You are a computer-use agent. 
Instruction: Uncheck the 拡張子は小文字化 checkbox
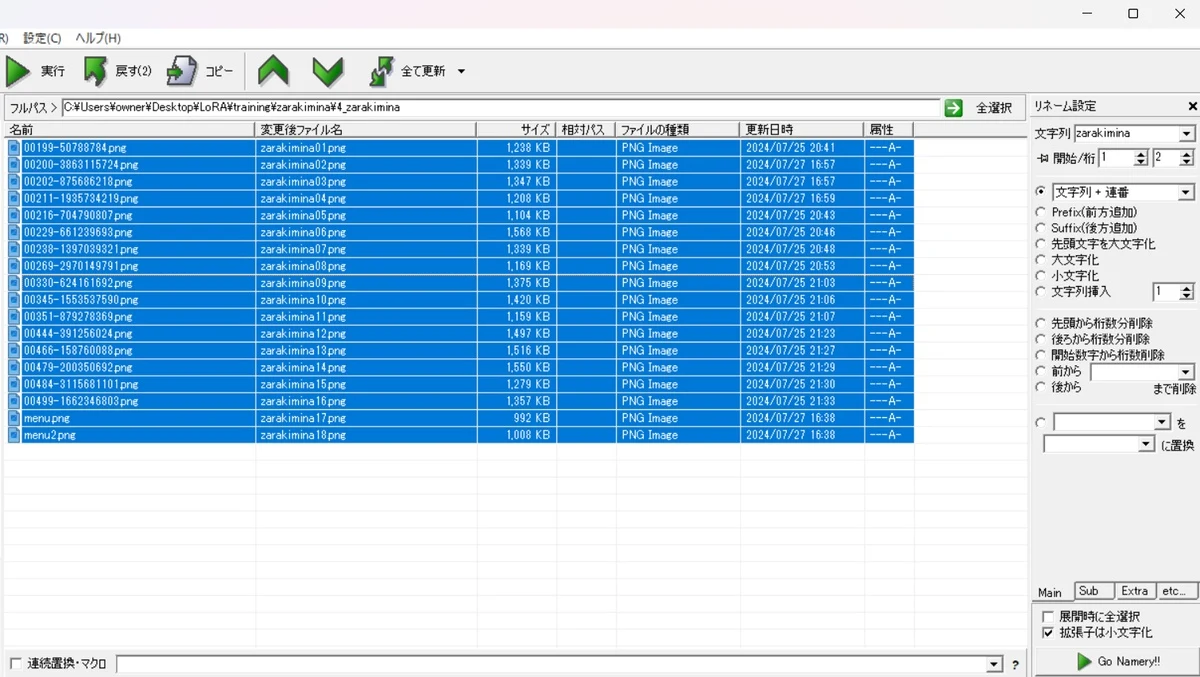tap(1047, 633)
